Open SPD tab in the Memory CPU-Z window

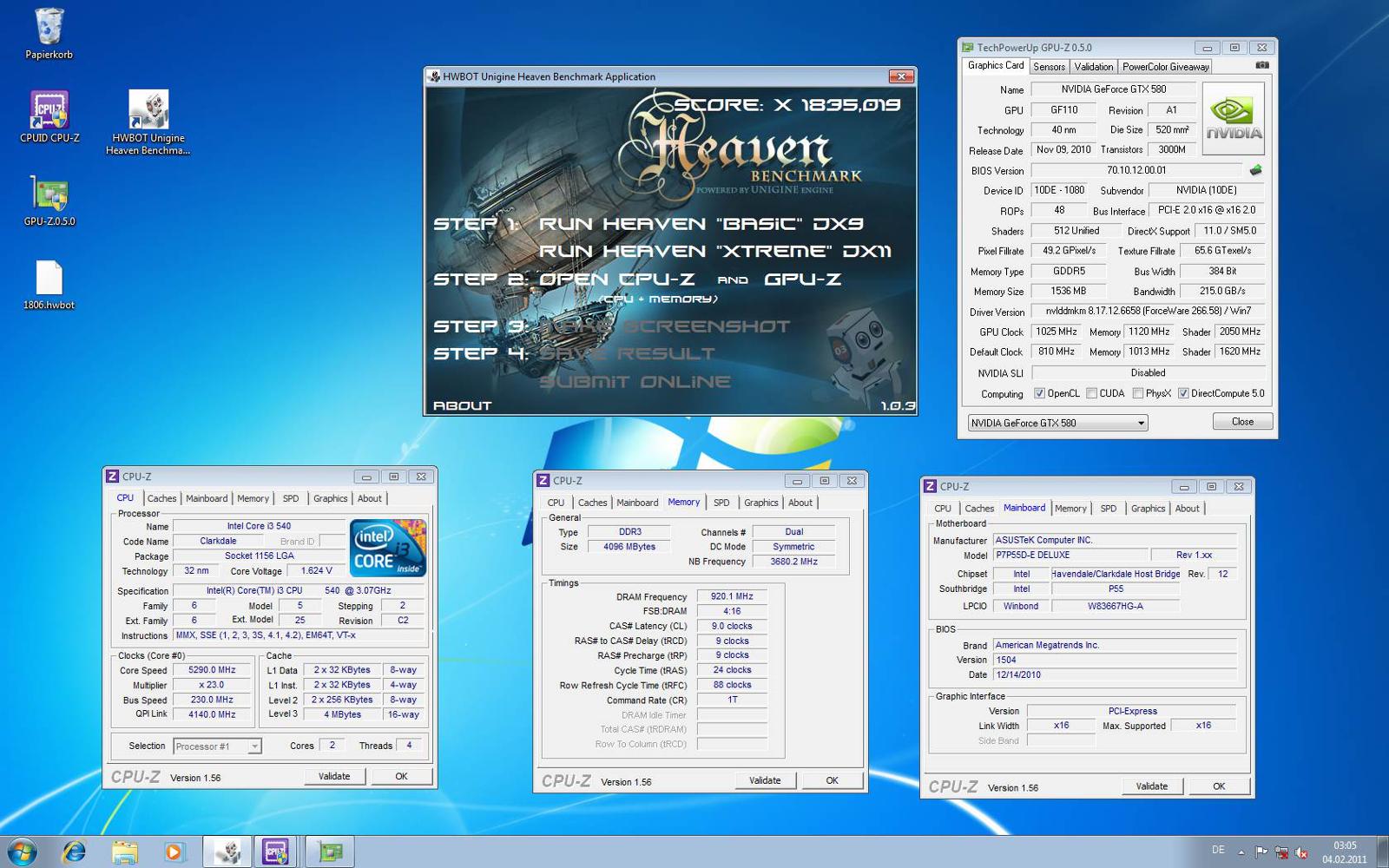(721, 503)
